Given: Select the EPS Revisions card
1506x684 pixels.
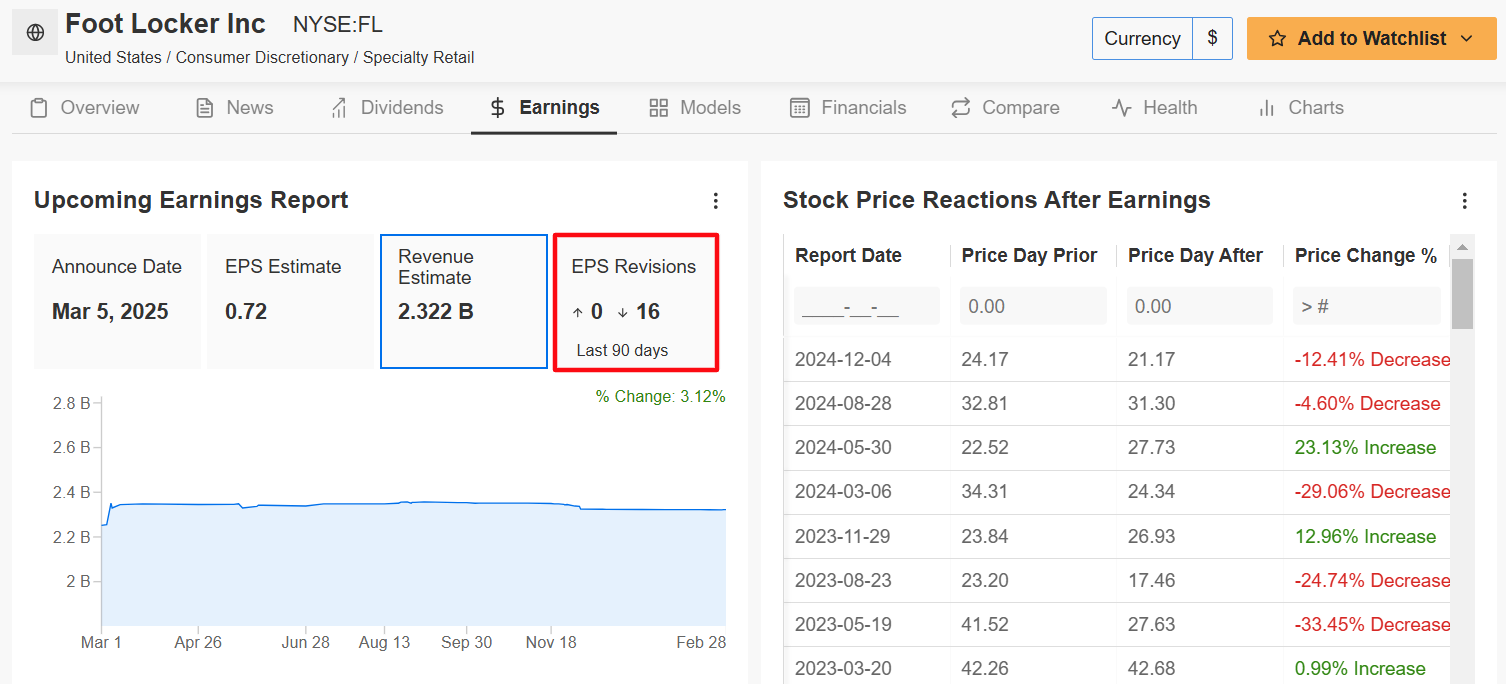Looking at the screenshot, I should [636, 302].
